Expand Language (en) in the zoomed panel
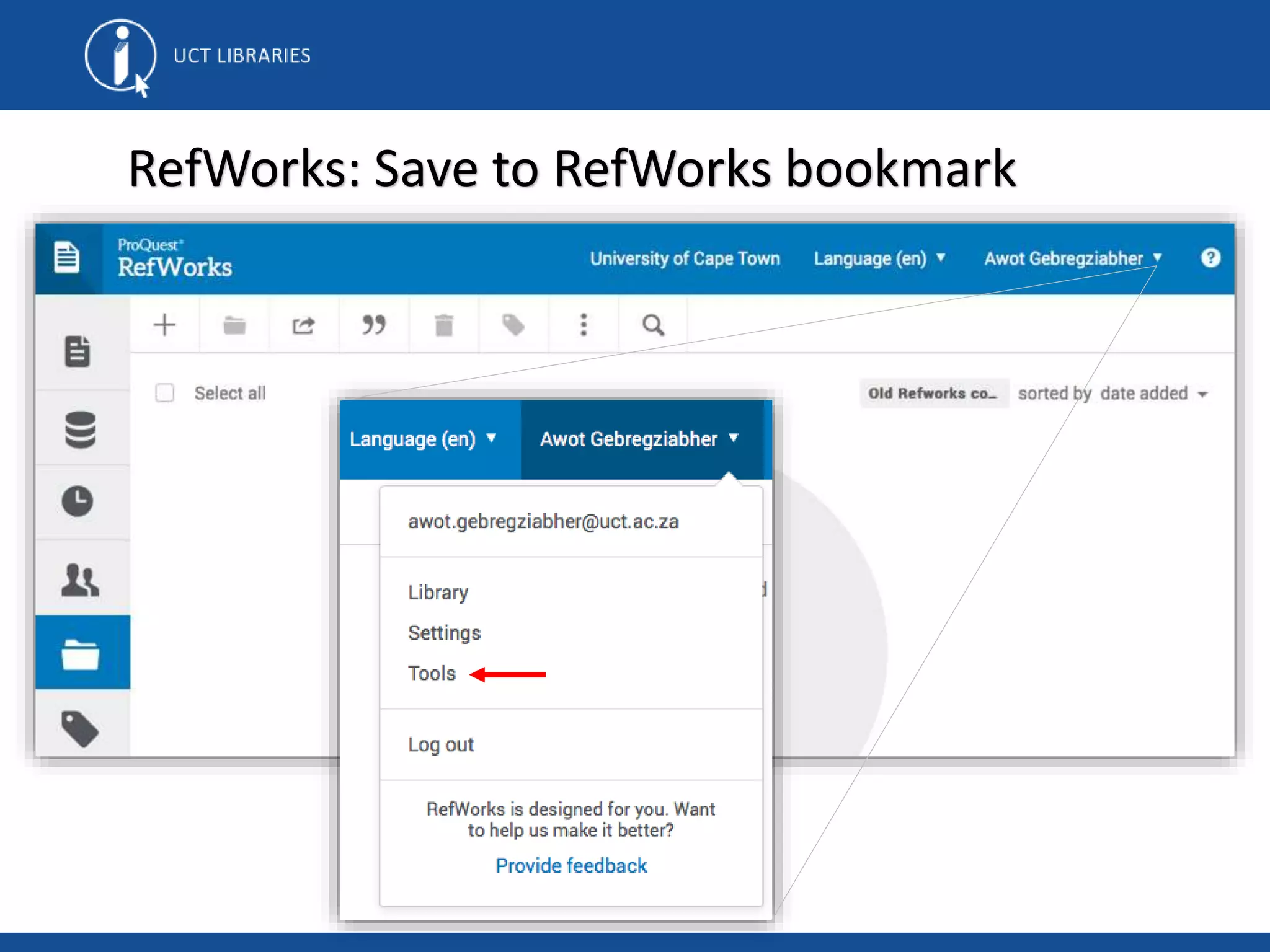Image resolution: width=1270 pixels, height=952 pixels. pos(423,439)
